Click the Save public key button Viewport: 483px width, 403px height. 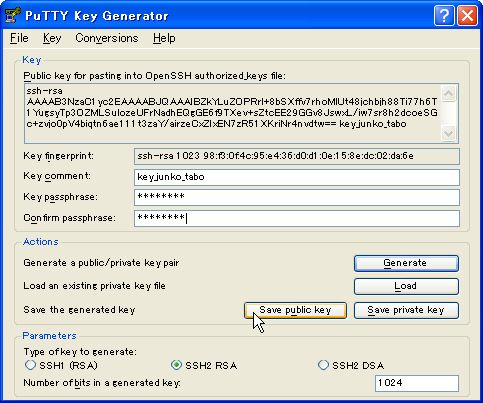[295, 310]
